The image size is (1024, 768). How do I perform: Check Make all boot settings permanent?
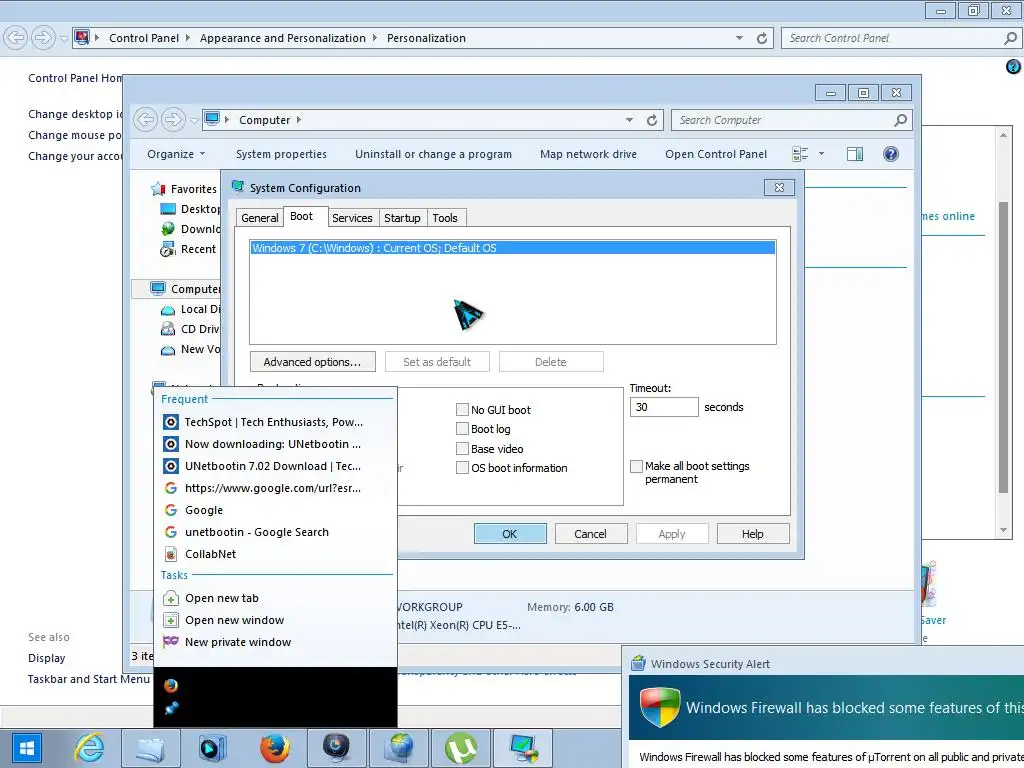point(636,466)
